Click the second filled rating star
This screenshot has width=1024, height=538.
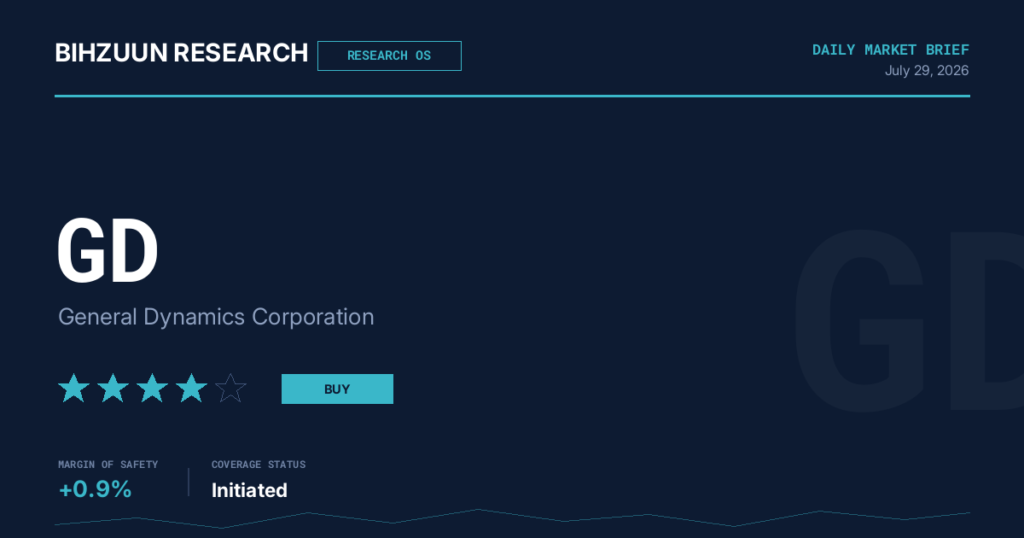coord(113,388)
